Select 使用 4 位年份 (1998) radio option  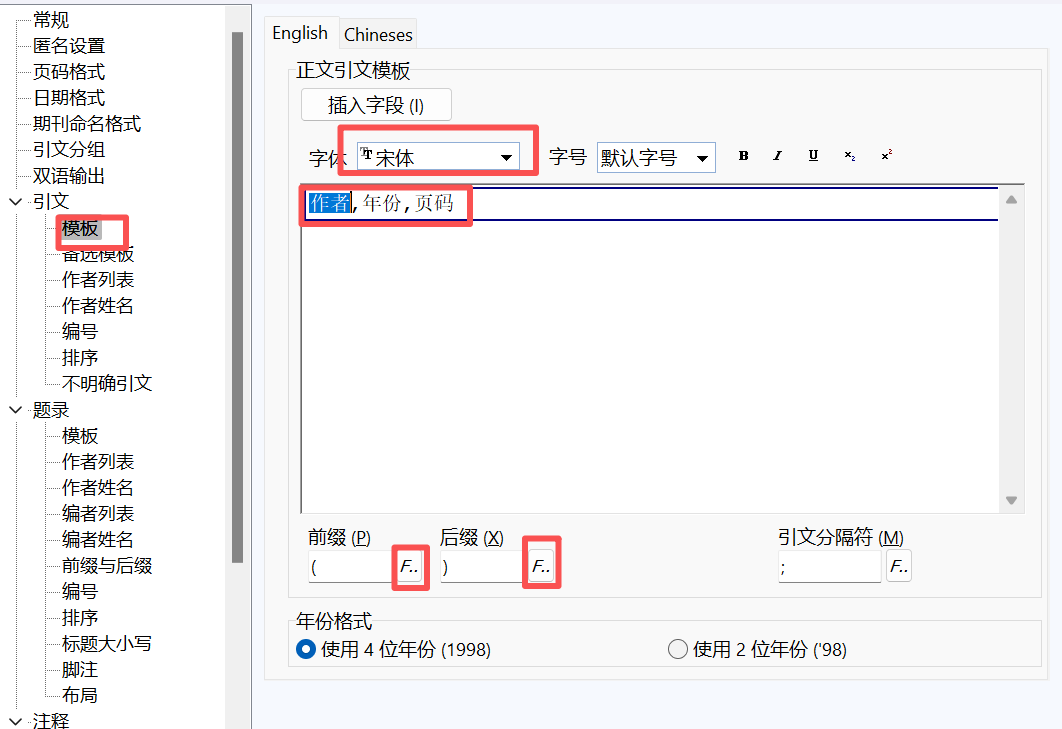pos(306,650)
